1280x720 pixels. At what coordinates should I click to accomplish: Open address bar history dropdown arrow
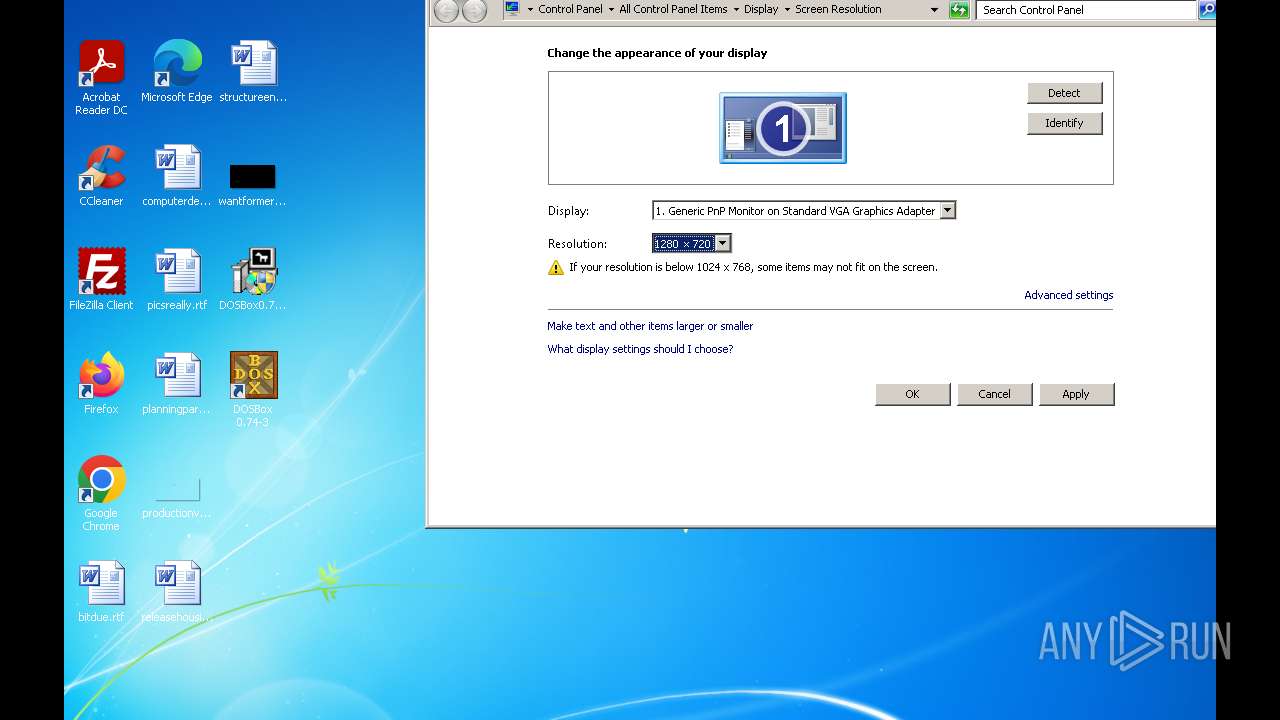pos(934,10)
